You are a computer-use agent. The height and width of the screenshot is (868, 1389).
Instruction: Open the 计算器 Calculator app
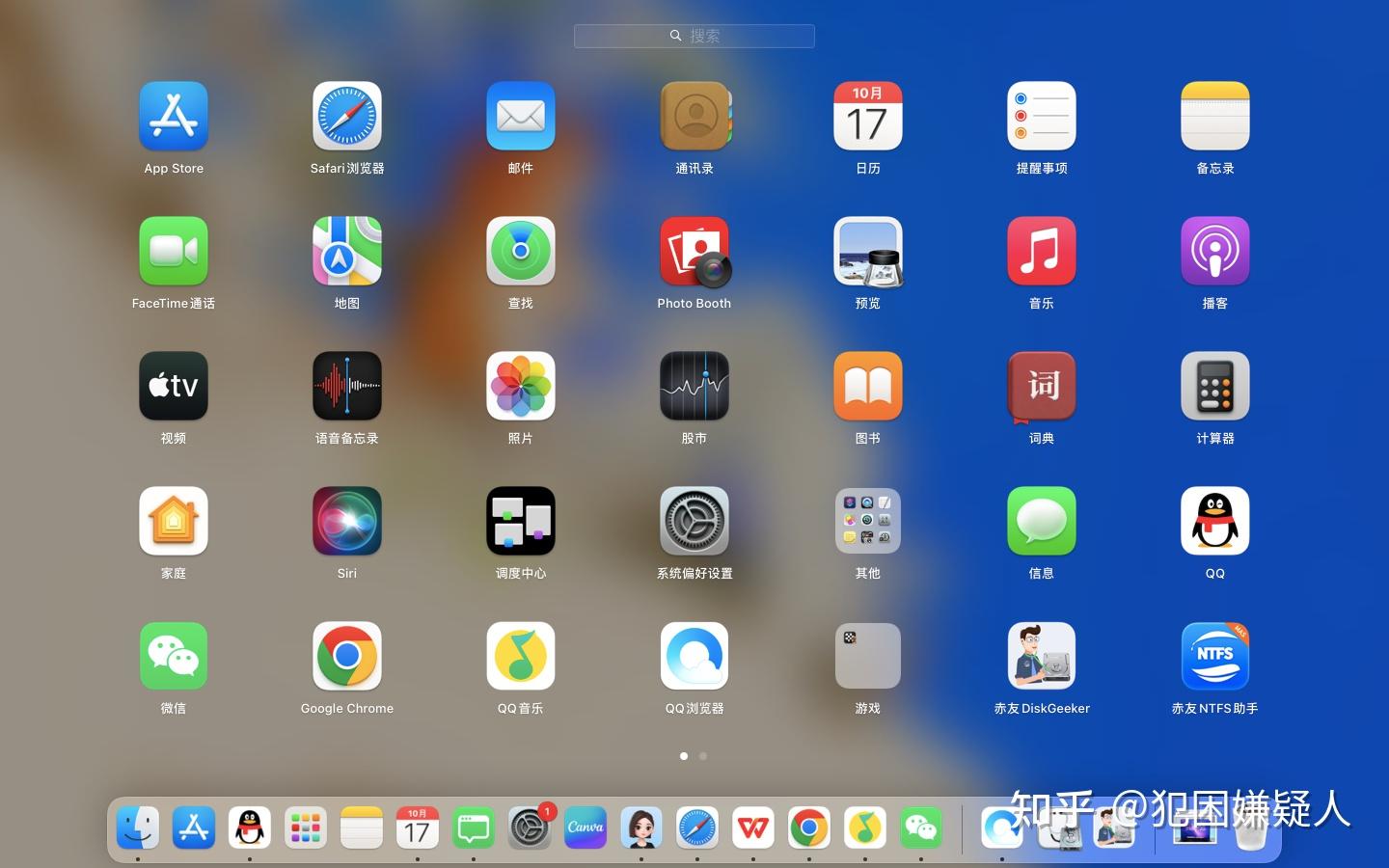tap(1215, 386)
